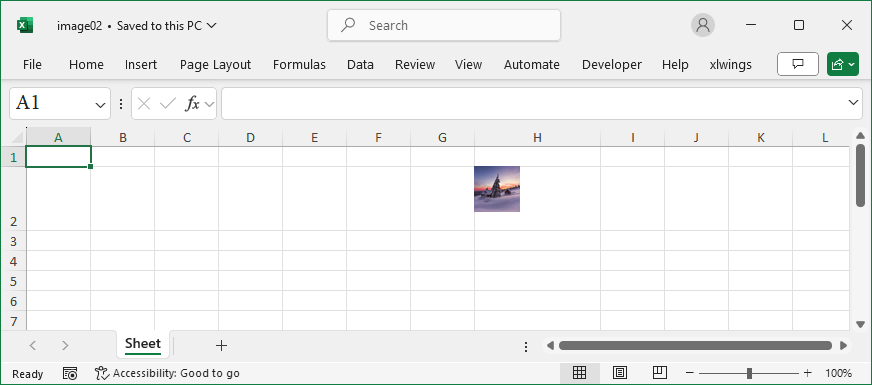Open the Automate ribbon tab

(532, 65)
